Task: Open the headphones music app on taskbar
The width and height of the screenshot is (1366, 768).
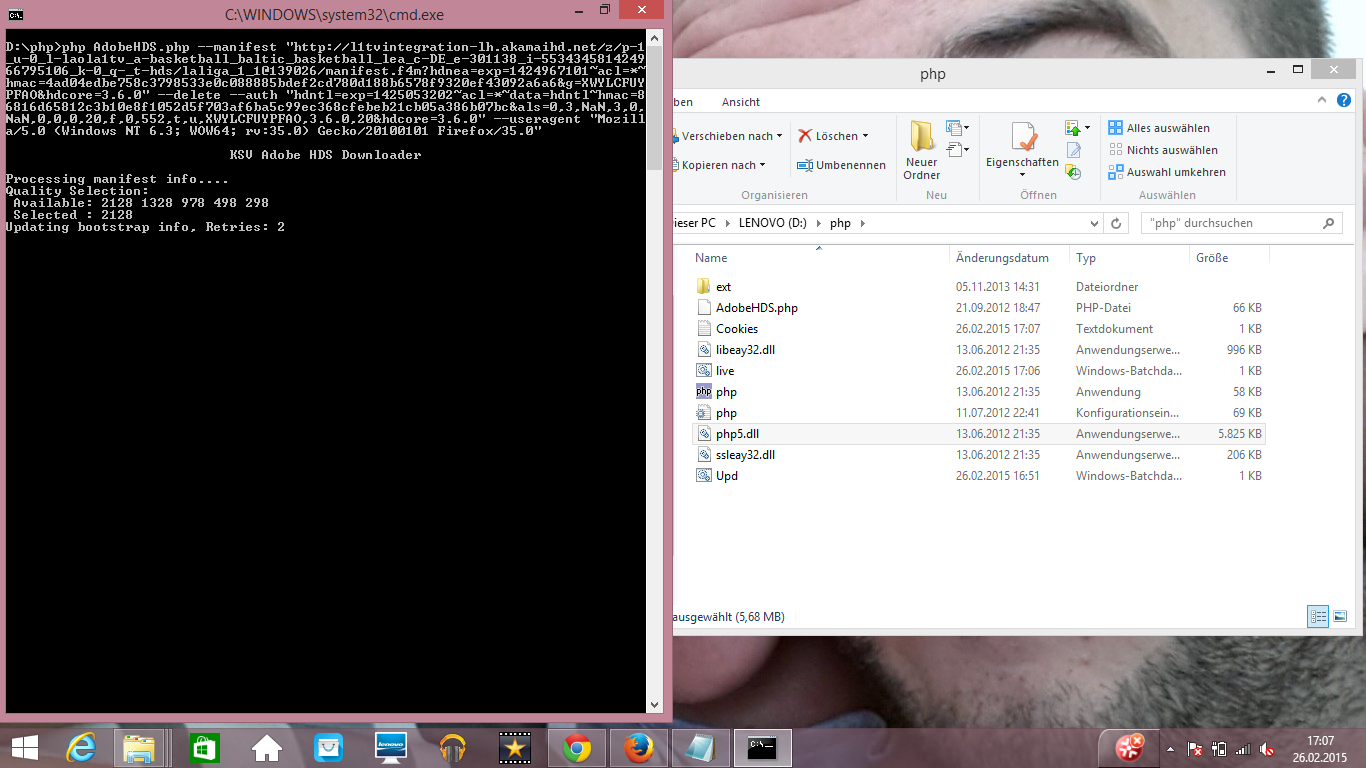Action: [x=452, y=748]
